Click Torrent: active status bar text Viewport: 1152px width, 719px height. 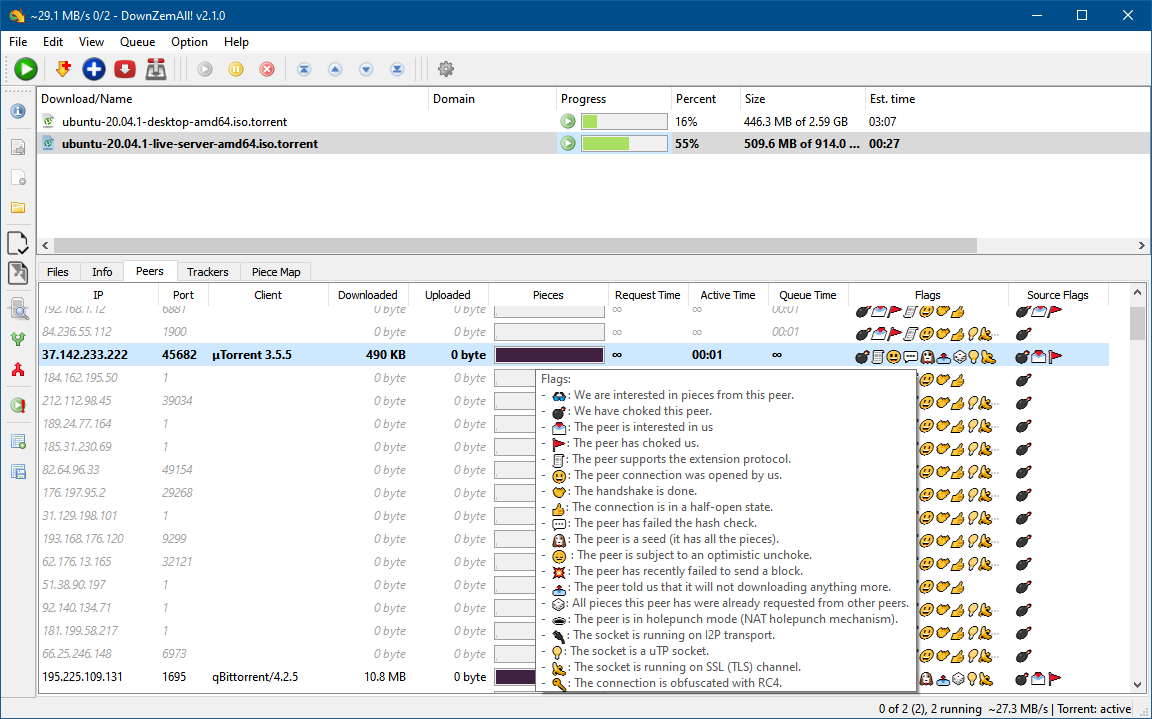[1094, 709]
